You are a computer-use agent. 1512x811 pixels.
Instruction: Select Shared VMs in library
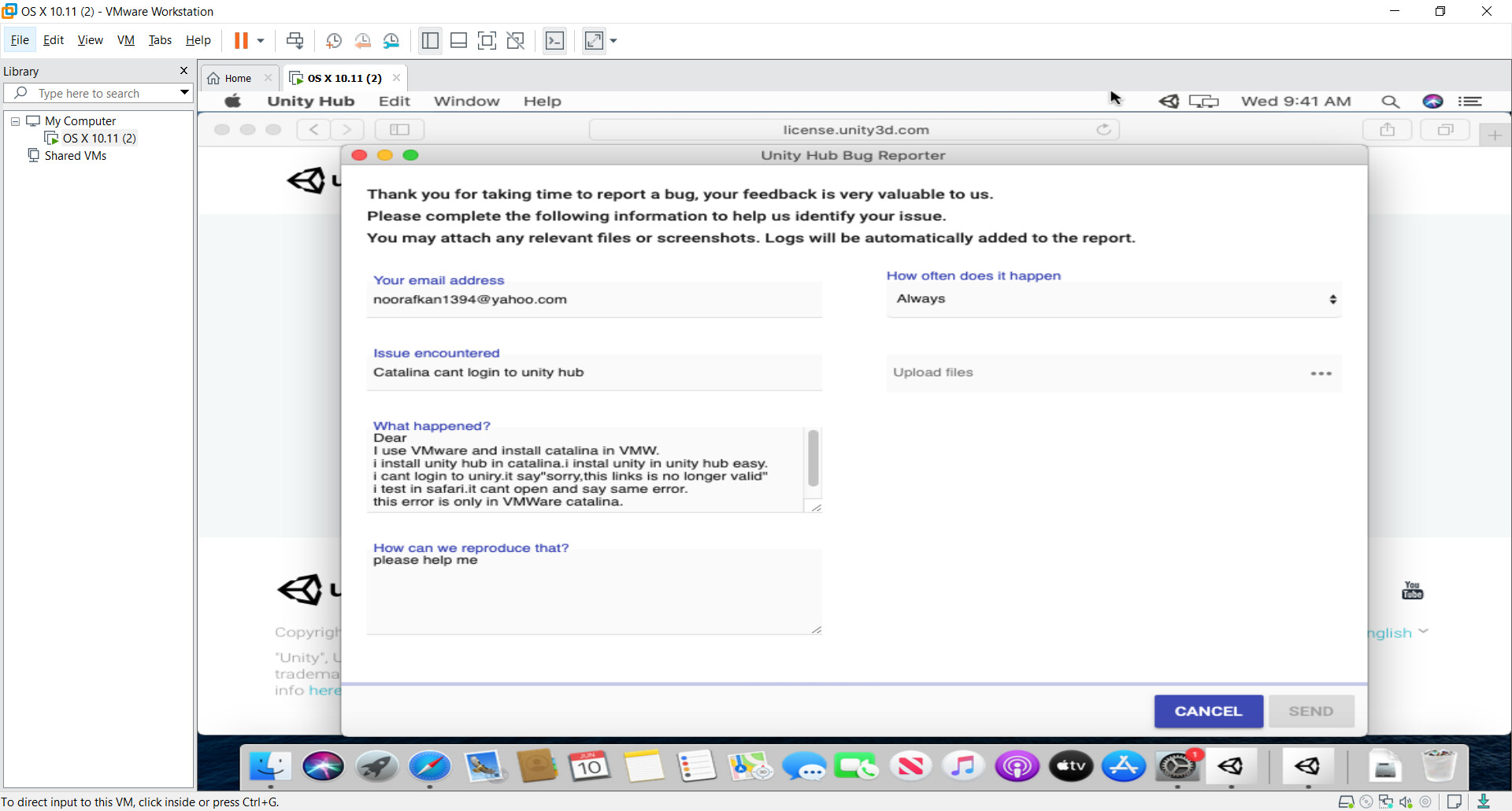click(x=75, y=156)
